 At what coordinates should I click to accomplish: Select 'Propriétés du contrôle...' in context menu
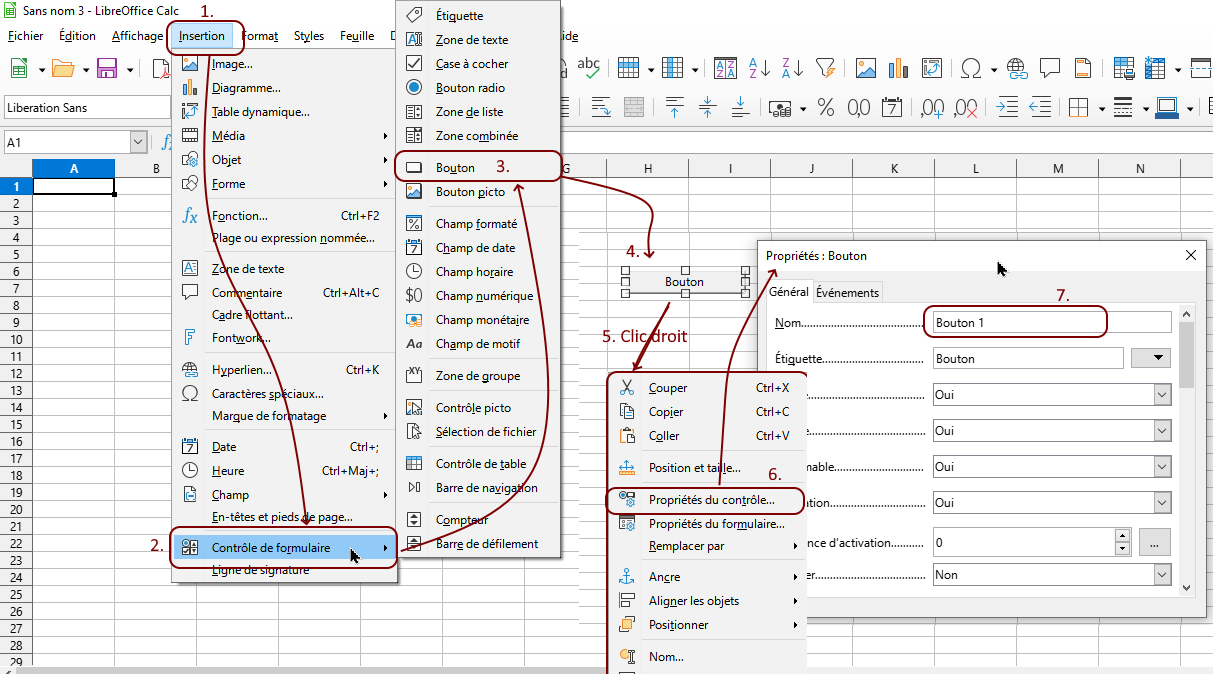710,500
